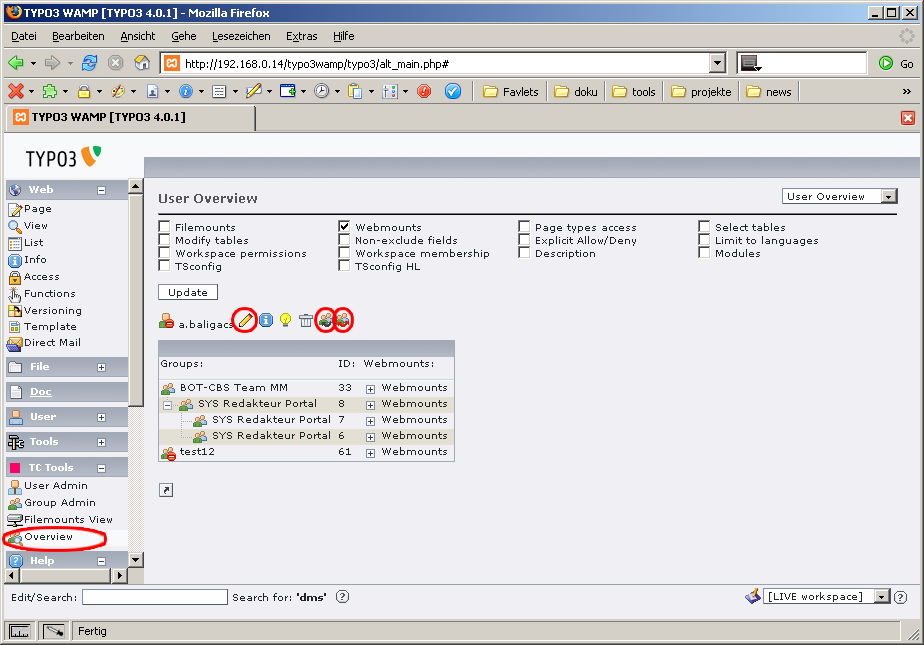Enable the Workspace permissions checkbox
This screenshot has width=924, height=645.
click(x=164, y=253)
